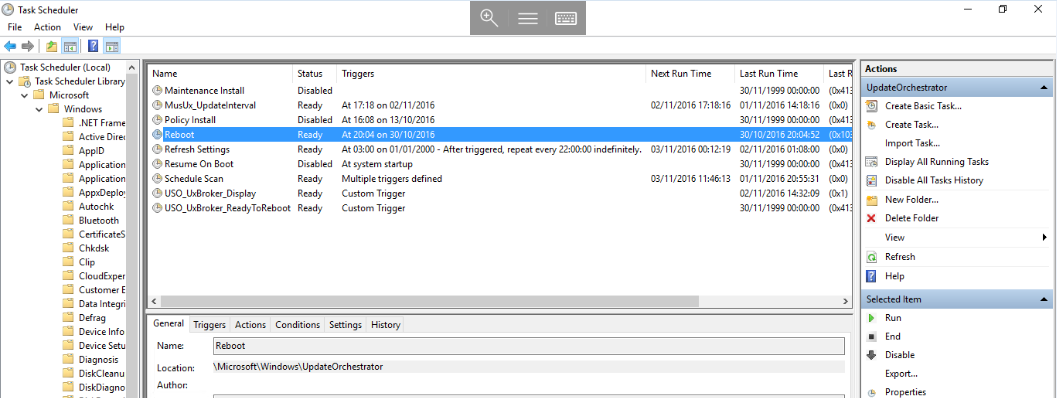Screen dimensions: 1057x398
Task: Click the Schedule Scan task clock icon
Action: coord(157,179)
